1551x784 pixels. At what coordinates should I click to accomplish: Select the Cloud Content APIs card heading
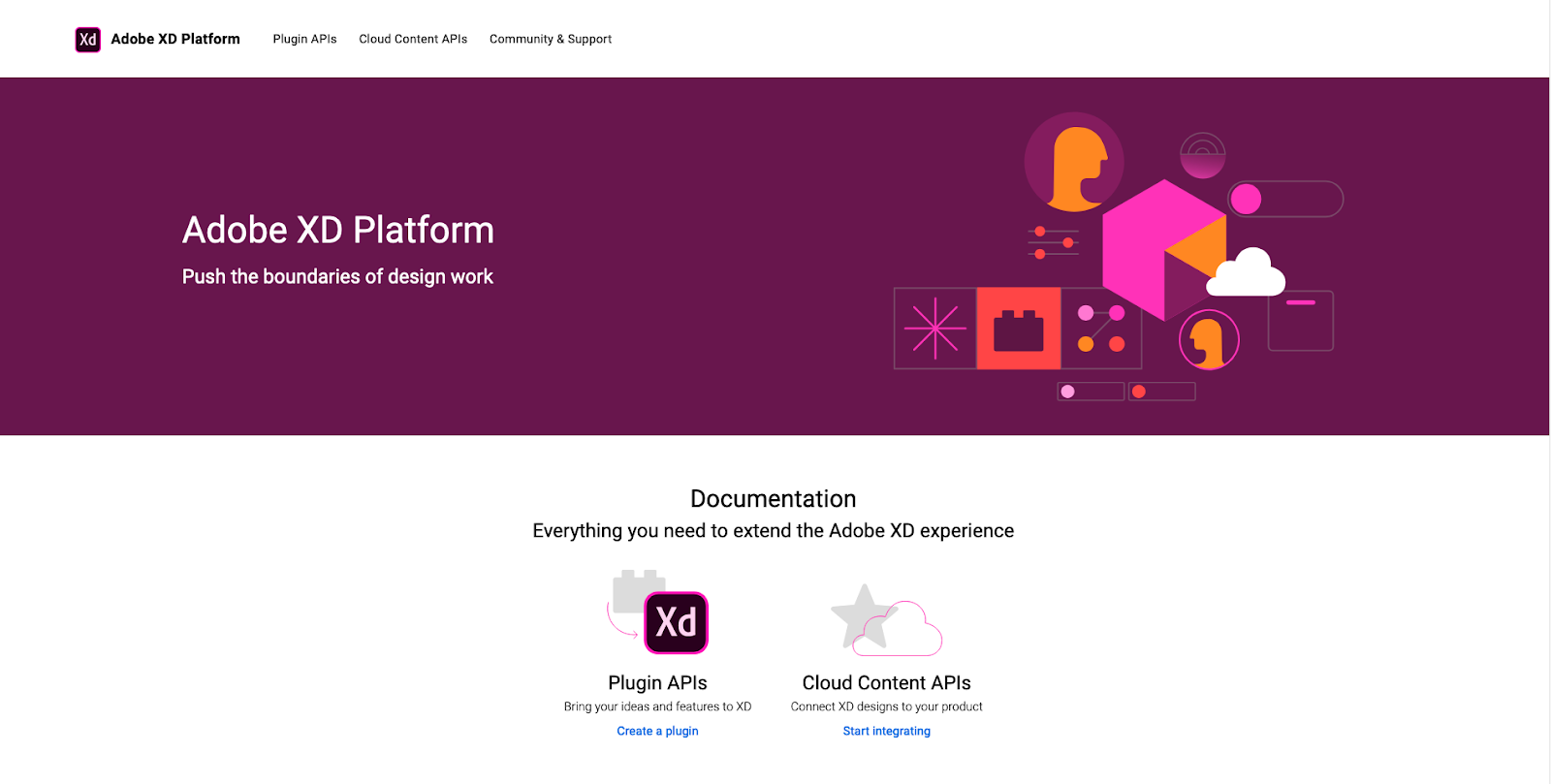(886, 682)
